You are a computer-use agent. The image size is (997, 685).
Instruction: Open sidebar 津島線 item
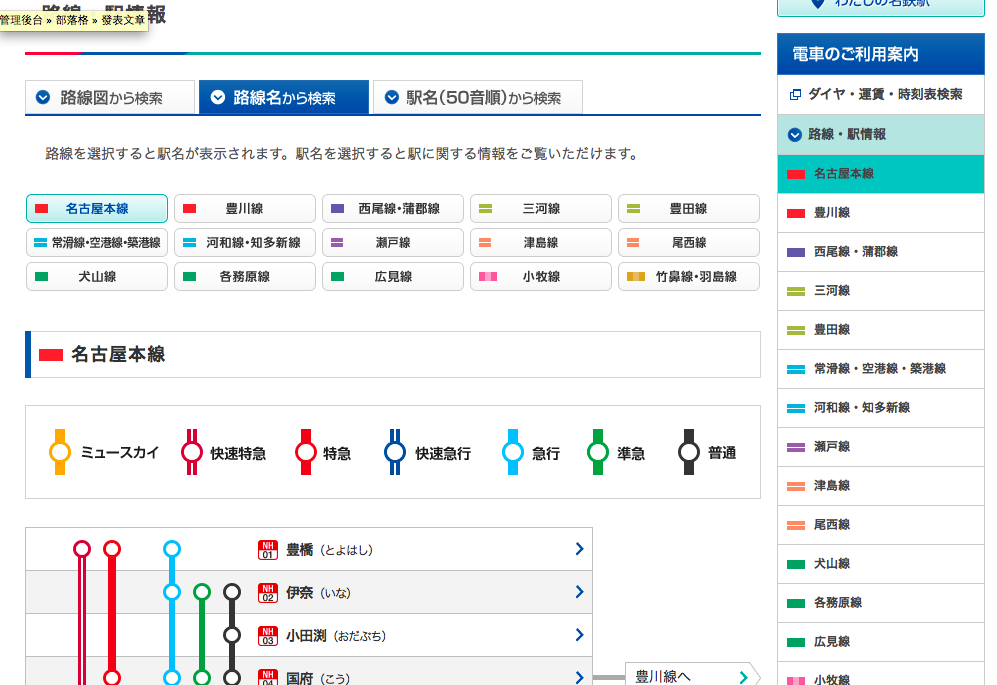[881, 486]
